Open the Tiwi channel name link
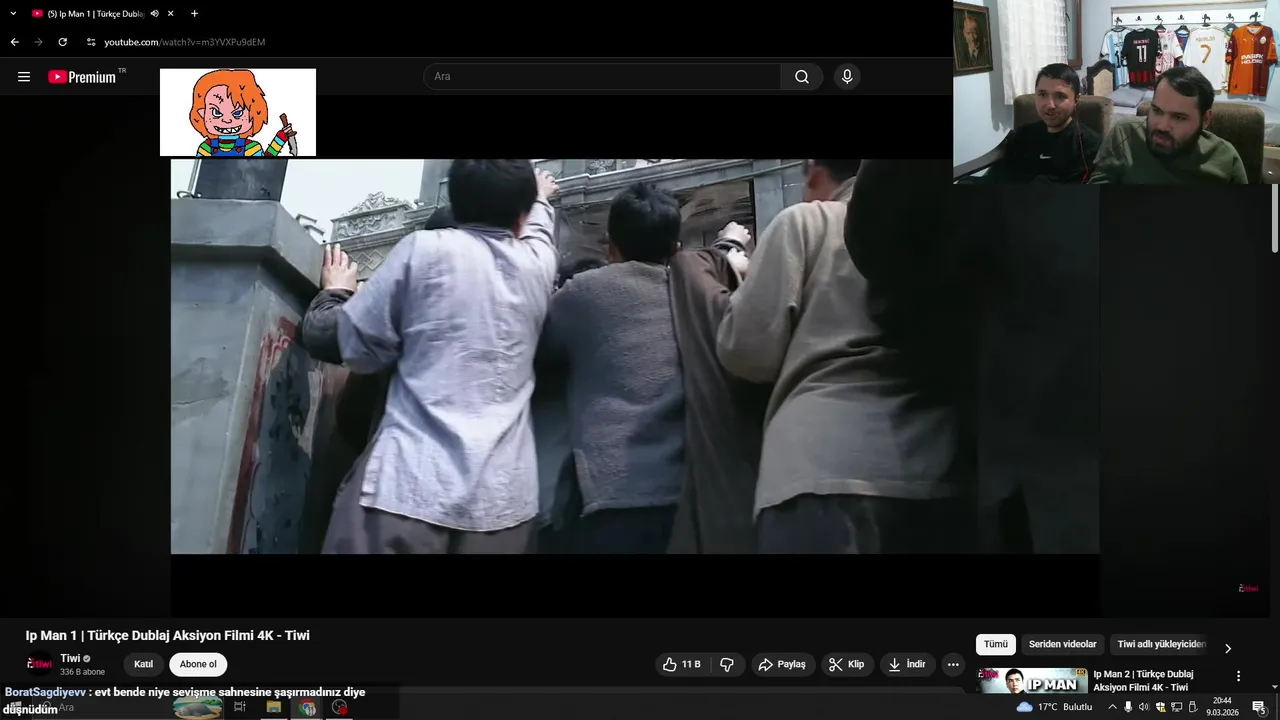This screenshot has height=720, width=1280. [x=70, y=658]
